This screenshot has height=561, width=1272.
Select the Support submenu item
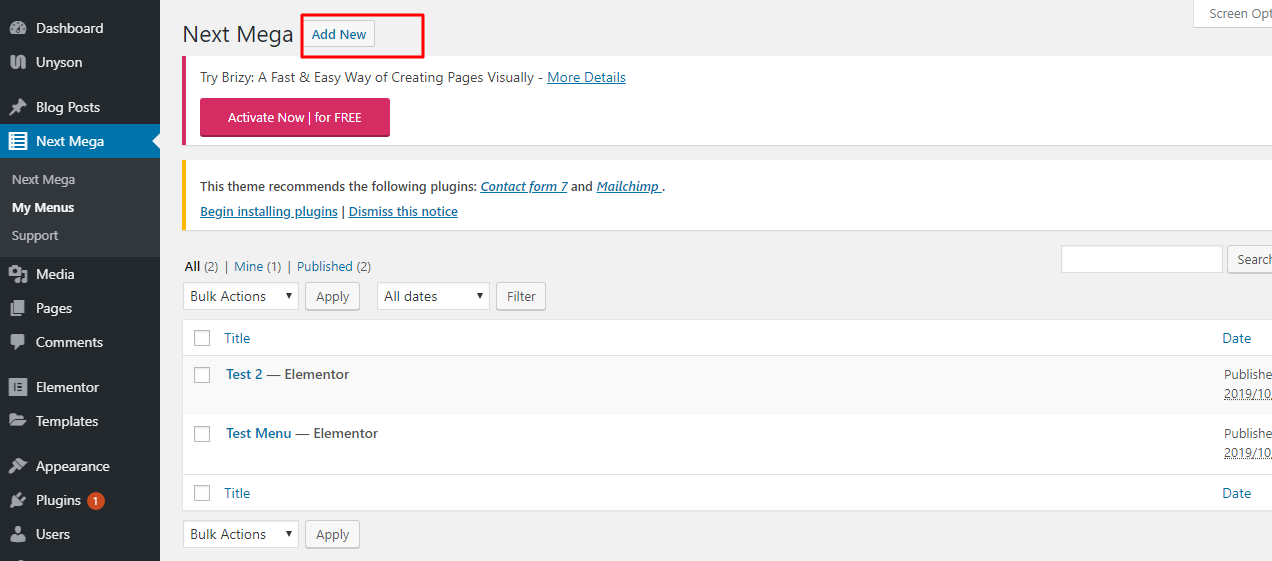pyautogui.click(x=35, y=236)
